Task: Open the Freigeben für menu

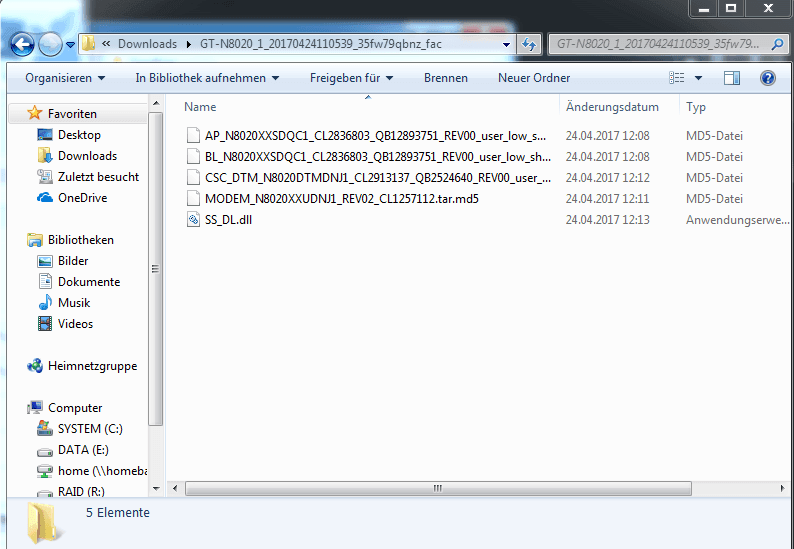Action: tap(351, 78)
